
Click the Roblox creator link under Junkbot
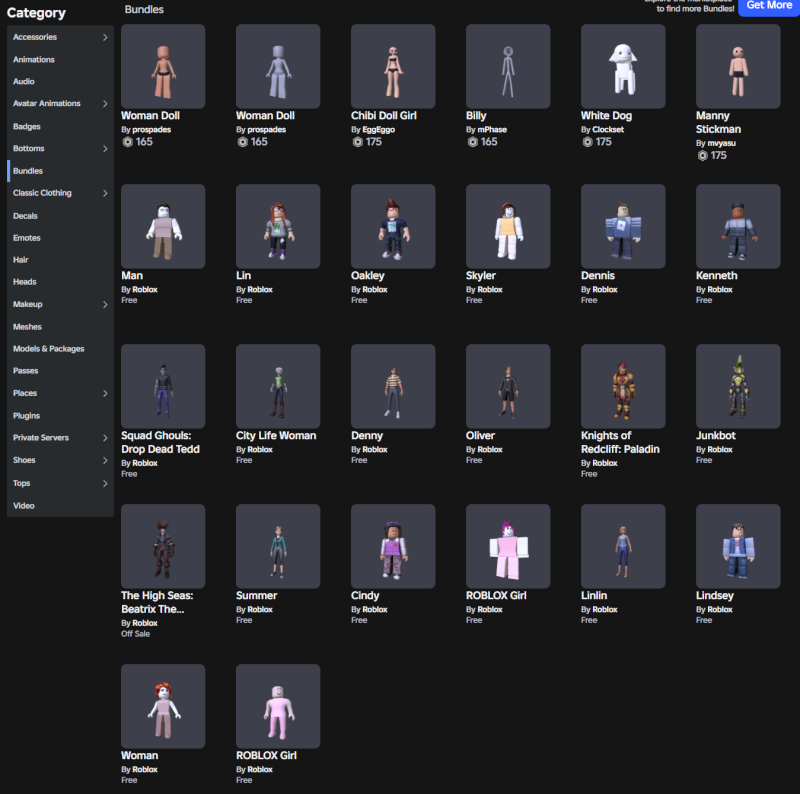pos(720,450)
